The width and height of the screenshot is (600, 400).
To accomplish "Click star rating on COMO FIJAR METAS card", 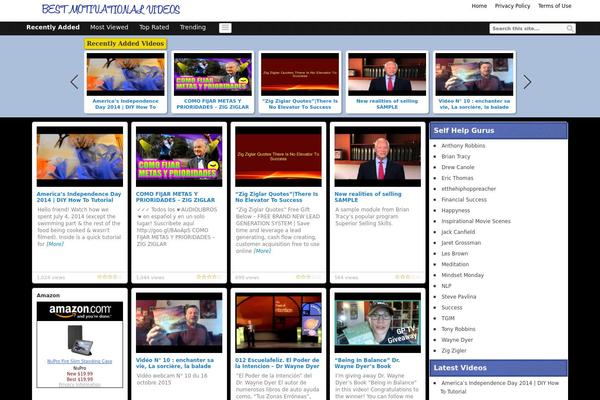I will tap(209, 277).
